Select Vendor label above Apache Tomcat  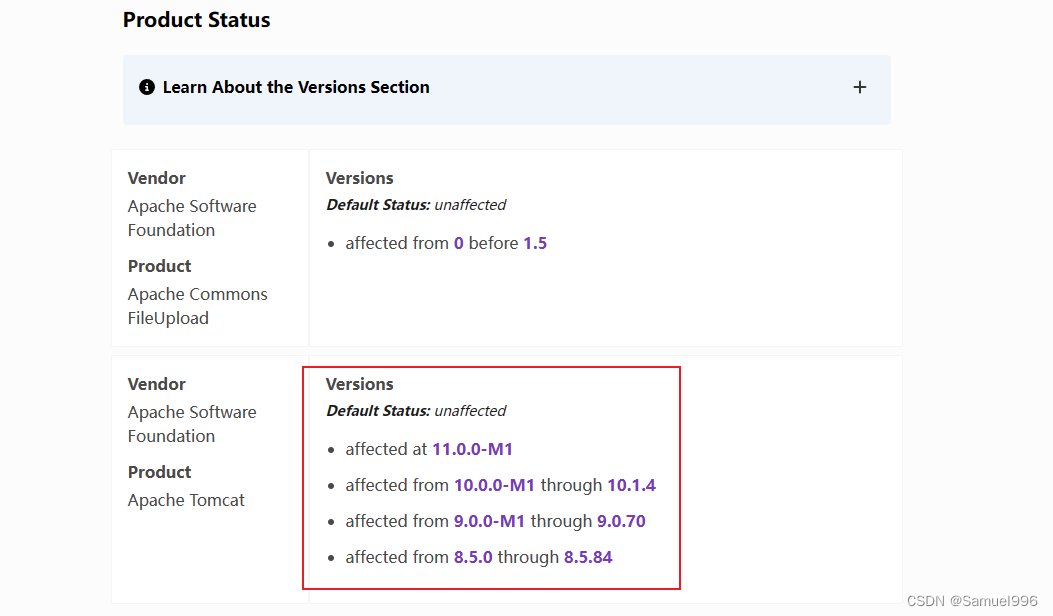156,384
